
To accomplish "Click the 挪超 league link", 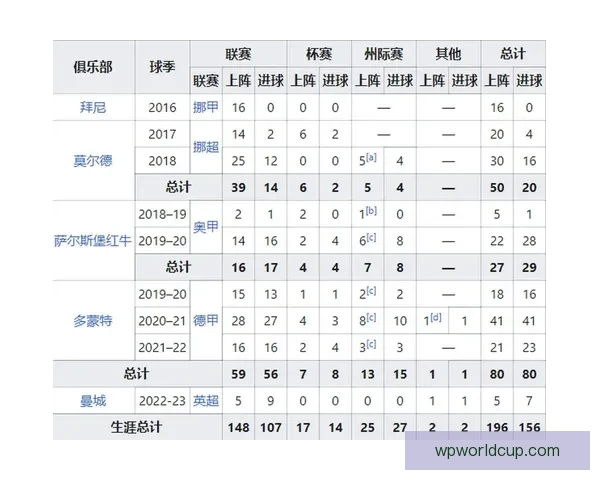I will tap(206, 147).
